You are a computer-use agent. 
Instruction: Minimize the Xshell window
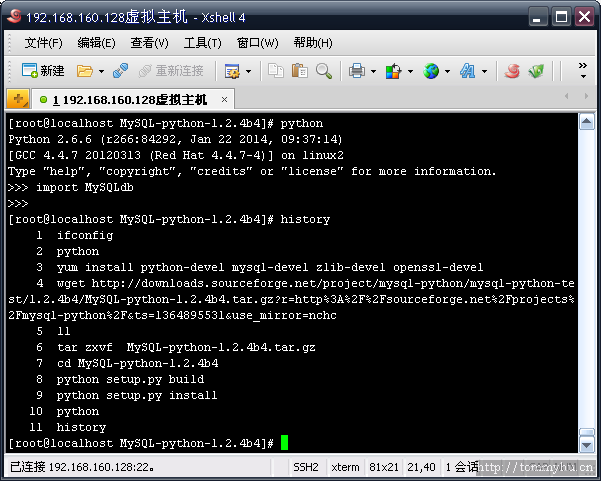(537, 17)
